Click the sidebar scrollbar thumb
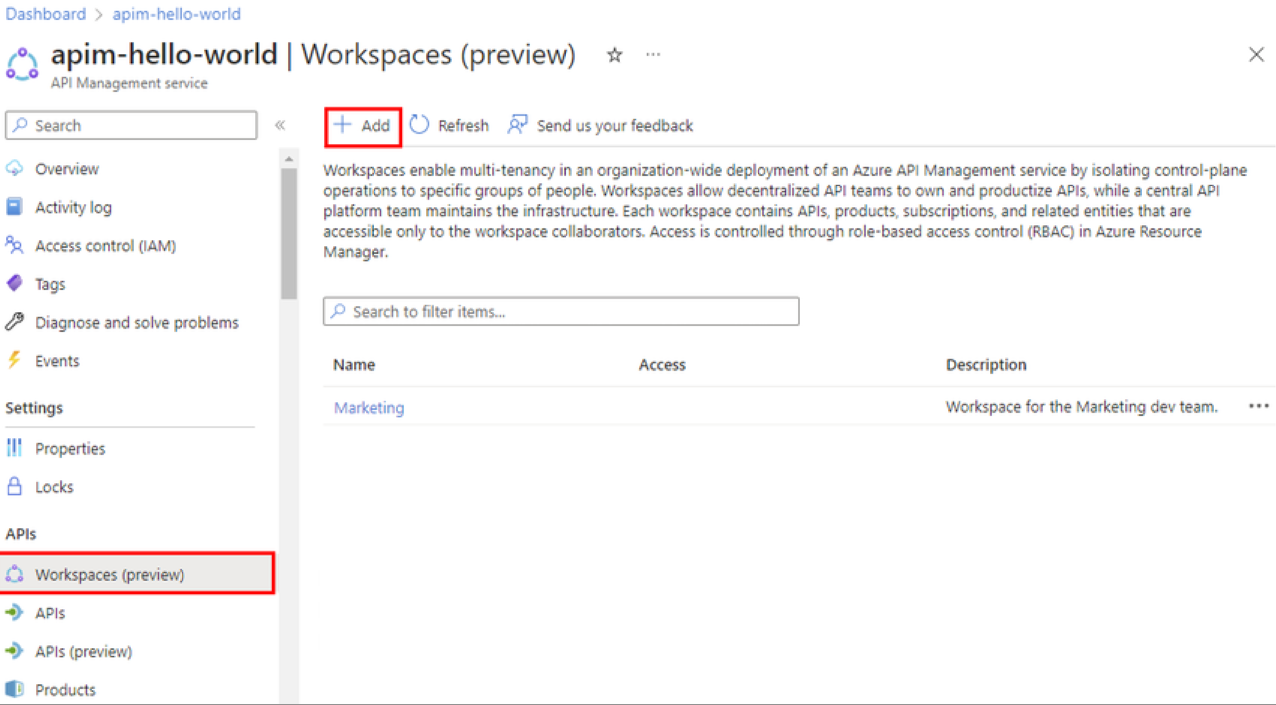The height and width of the screenshot is (705, 1276). pos(289,233)
